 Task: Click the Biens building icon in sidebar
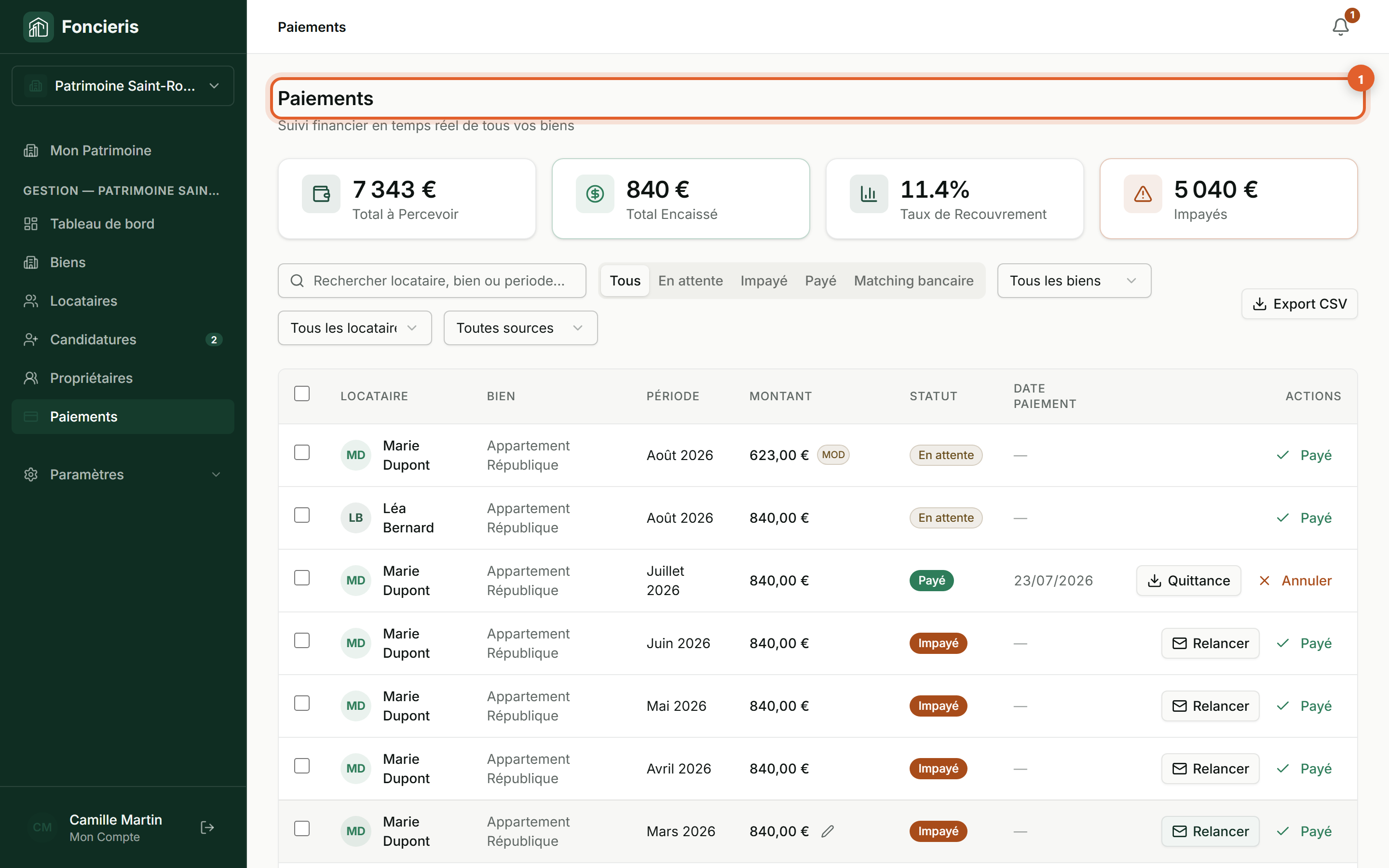click(31, 262)
